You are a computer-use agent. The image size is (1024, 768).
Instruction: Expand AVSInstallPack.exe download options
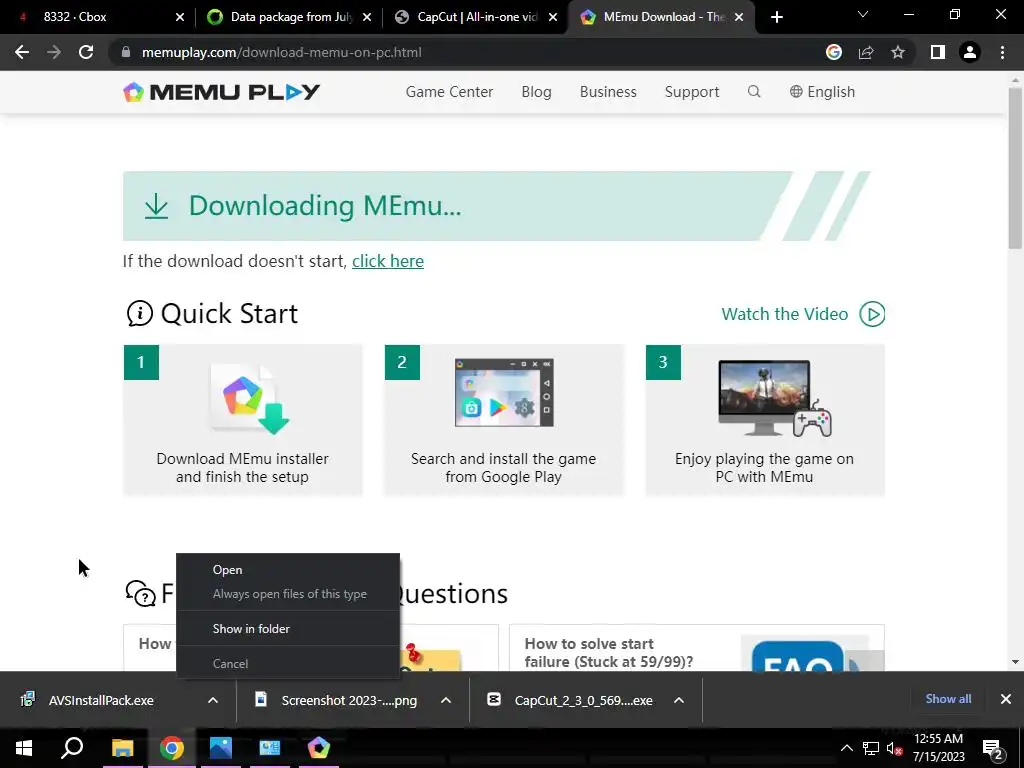(213, 700)
